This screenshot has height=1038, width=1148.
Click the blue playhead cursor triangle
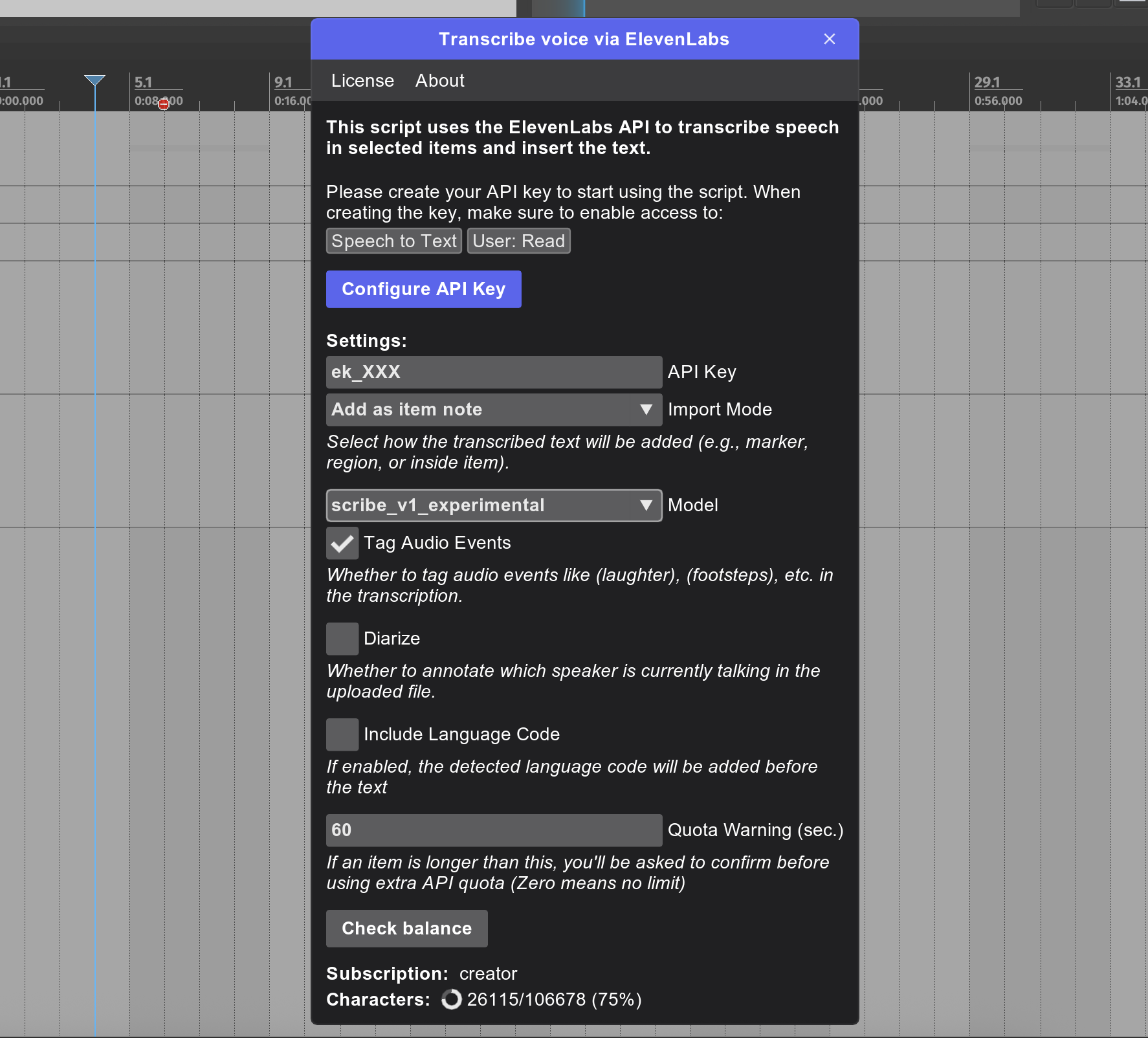click(94, 80)
